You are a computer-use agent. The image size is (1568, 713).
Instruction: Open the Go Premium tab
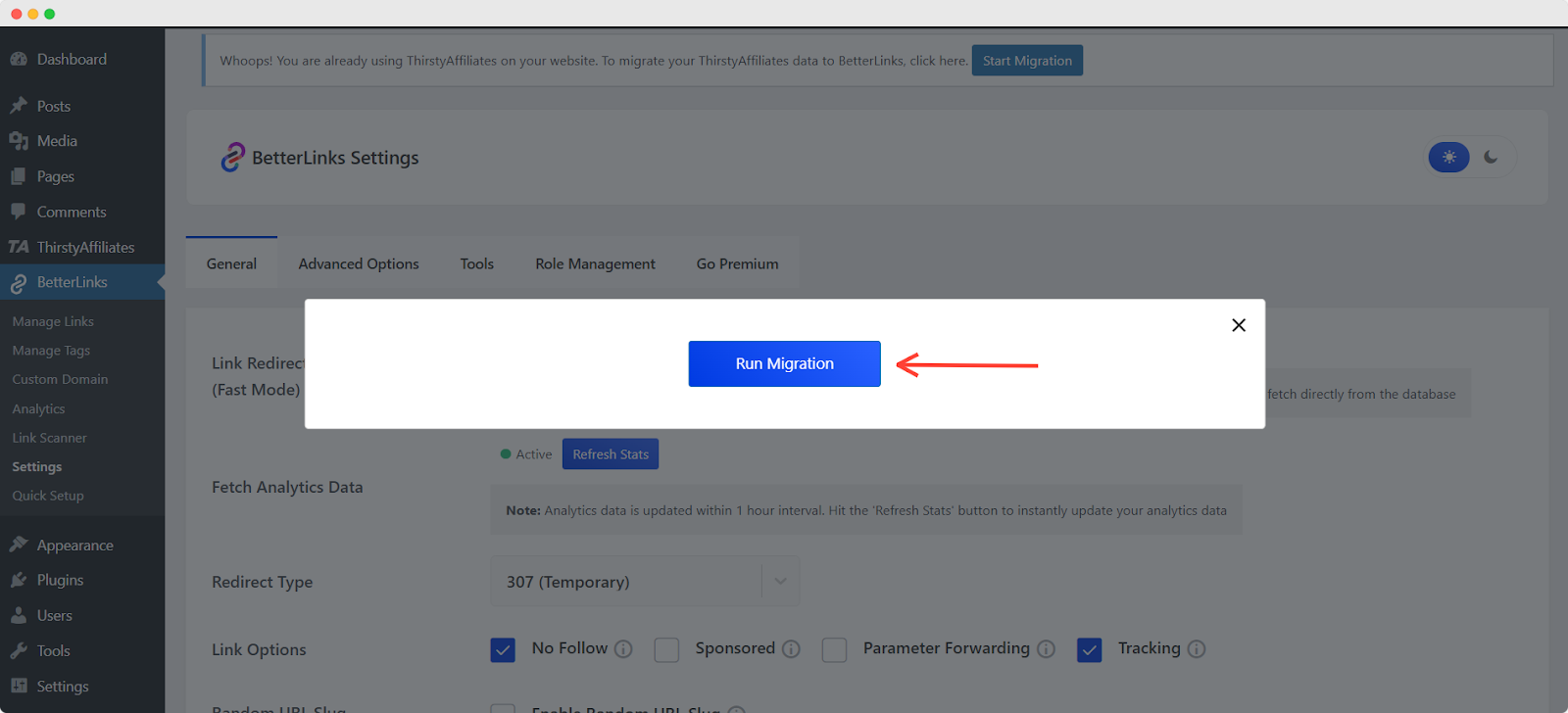coord(736,263)
